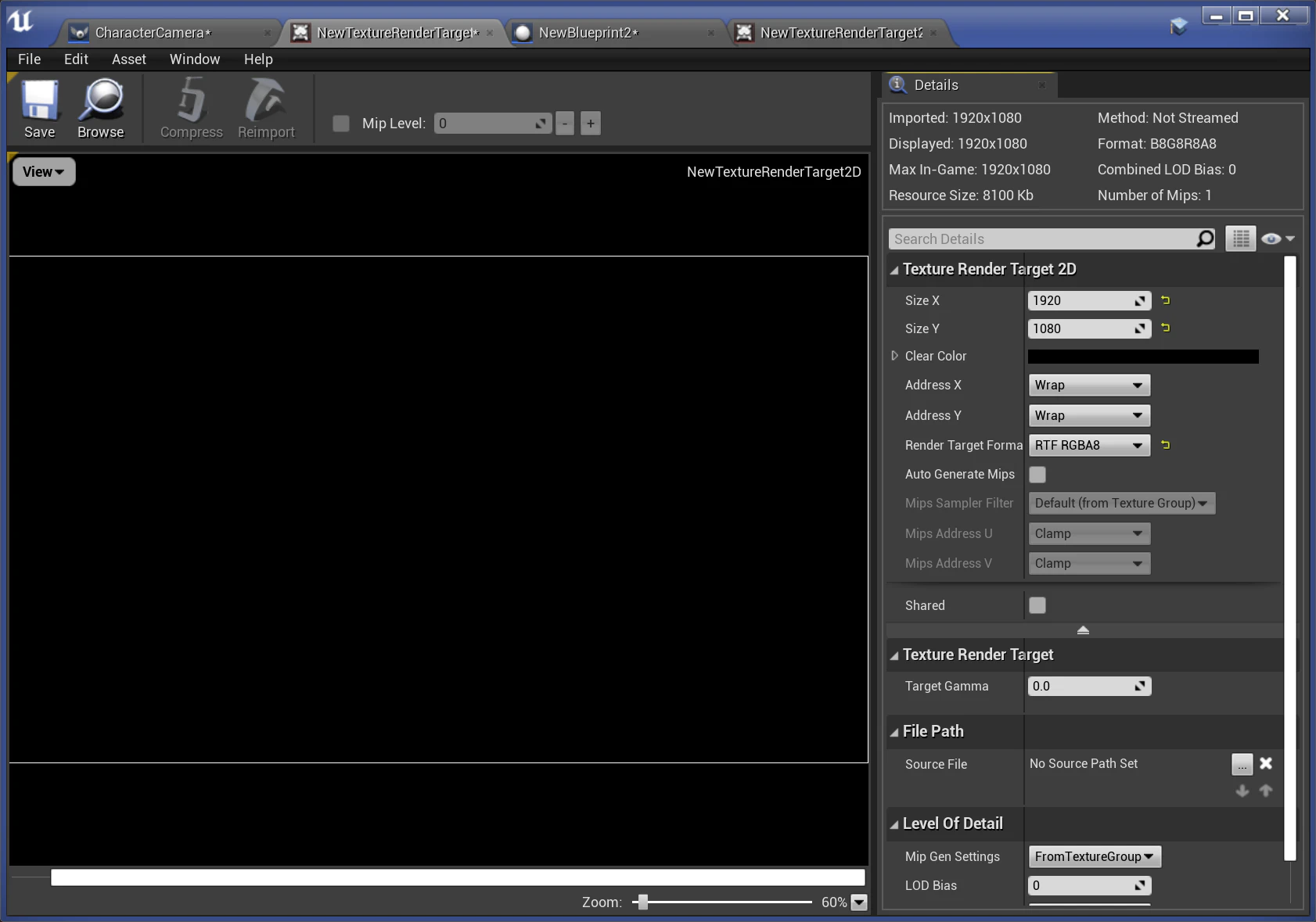Open Mip Gen Settings FromTextureGroup dropdown
1316x922 pixels.
1095,856
